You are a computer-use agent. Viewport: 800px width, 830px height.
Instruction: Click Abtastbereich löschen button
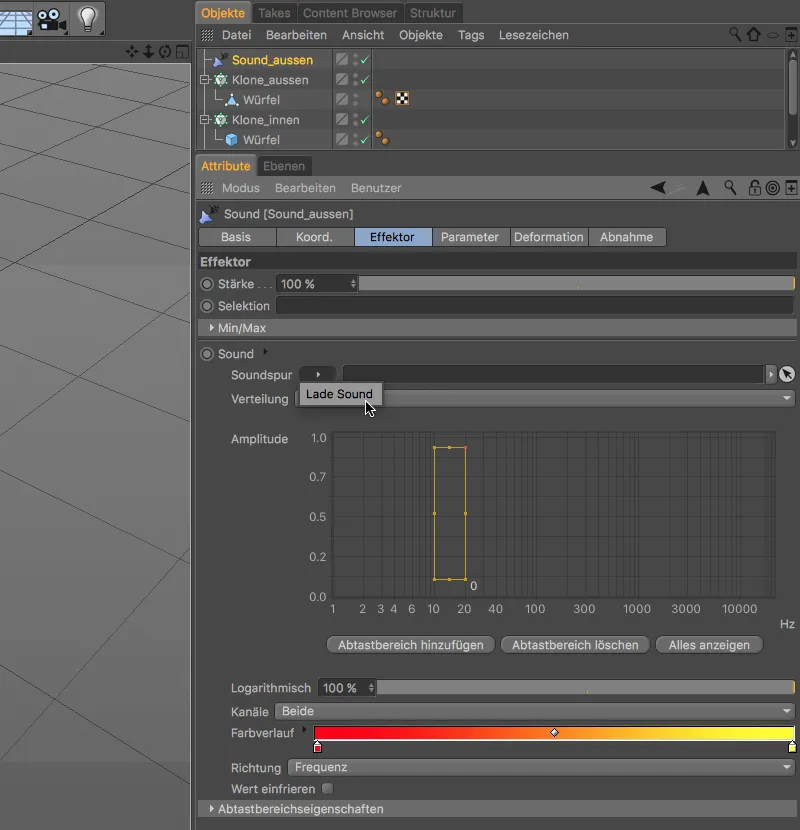[575, 645]
